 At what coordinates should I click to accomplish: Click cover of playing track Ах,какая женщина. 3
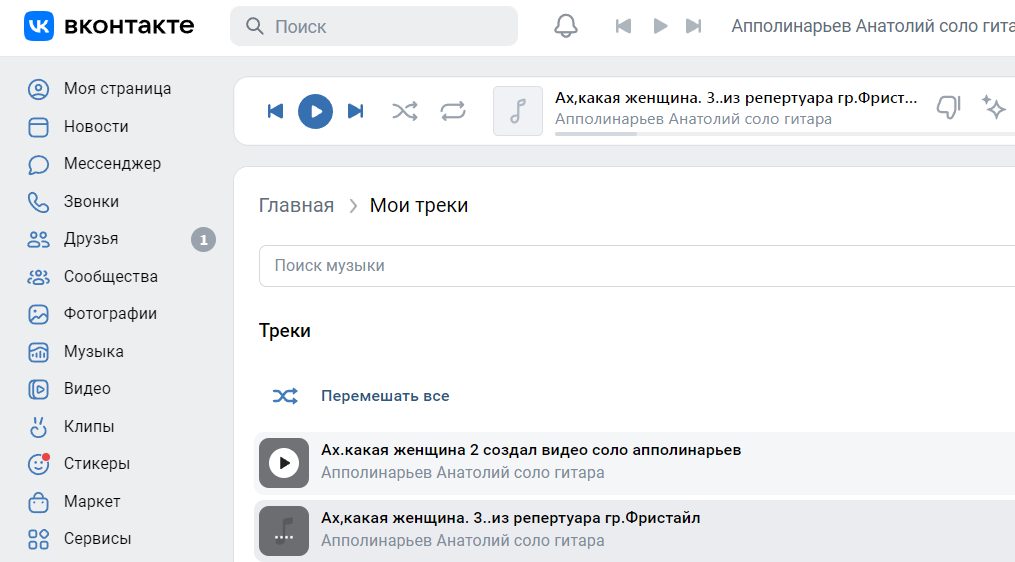[x=284, y=531]
